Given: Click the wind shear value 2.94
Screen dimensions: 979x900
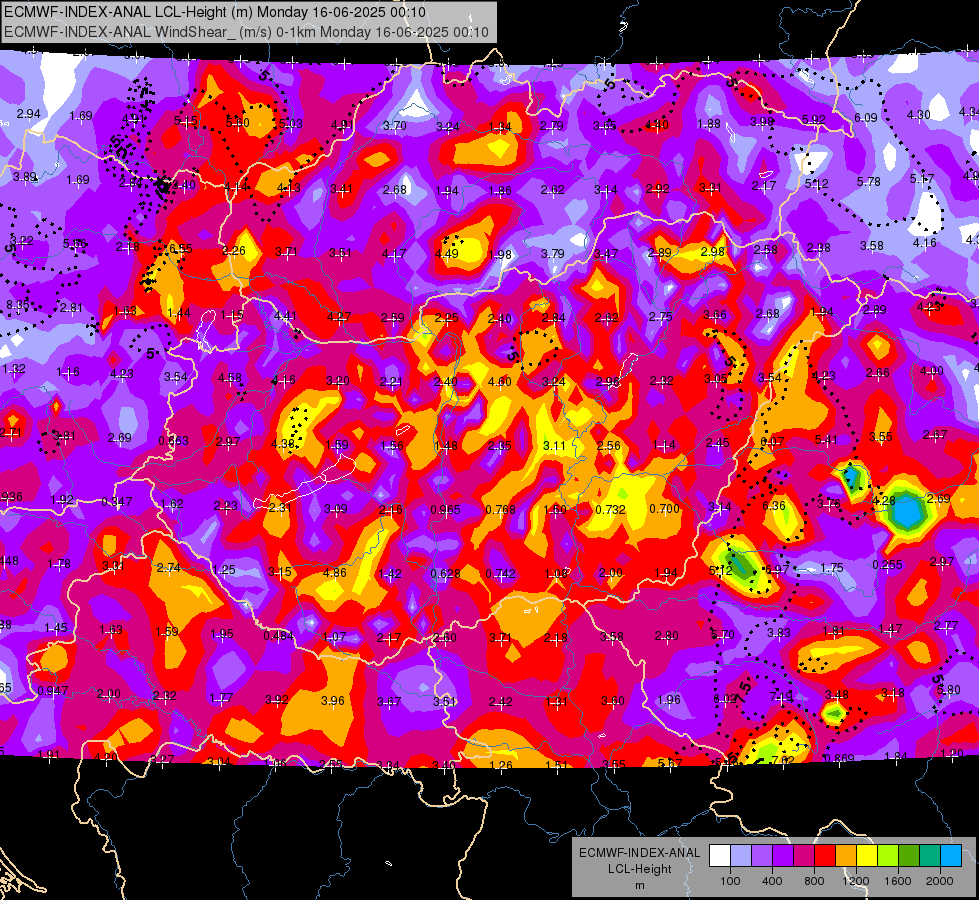Looking at the screenshot, I should coord(29,114).
